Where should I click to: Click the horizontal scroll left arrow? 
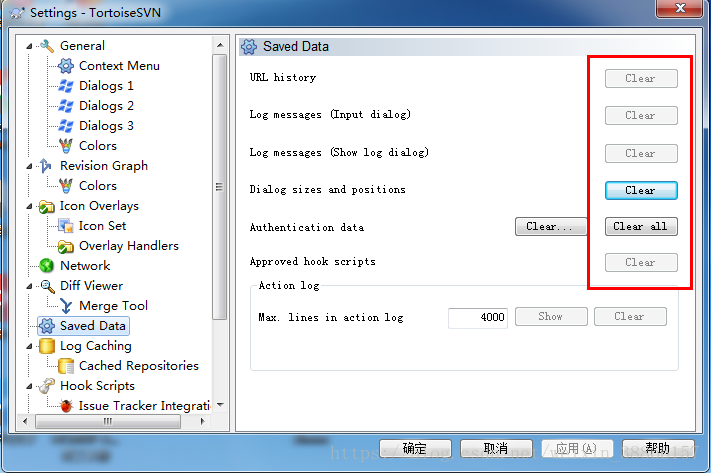[x=25, y=421]
